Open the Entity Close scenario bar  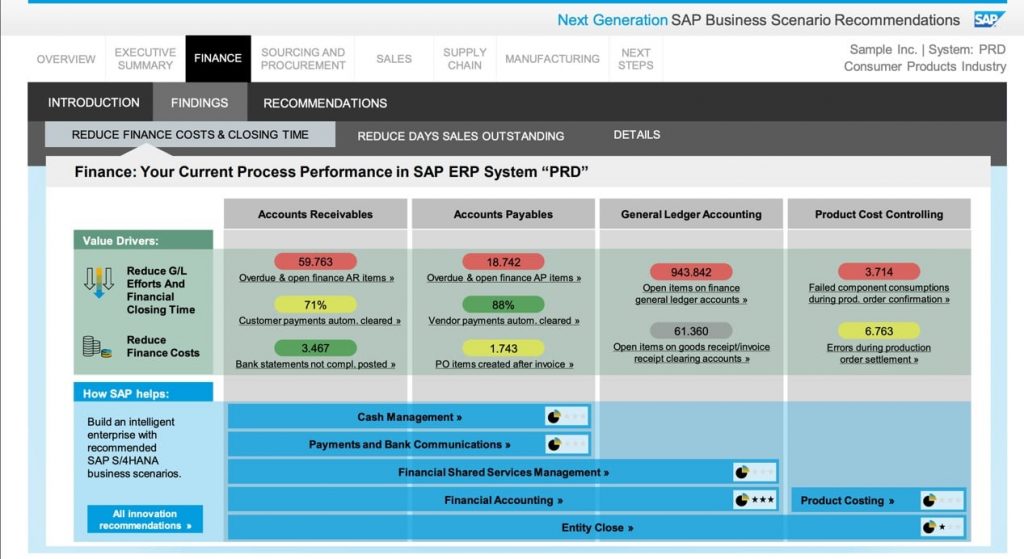(x=597, y=528)
